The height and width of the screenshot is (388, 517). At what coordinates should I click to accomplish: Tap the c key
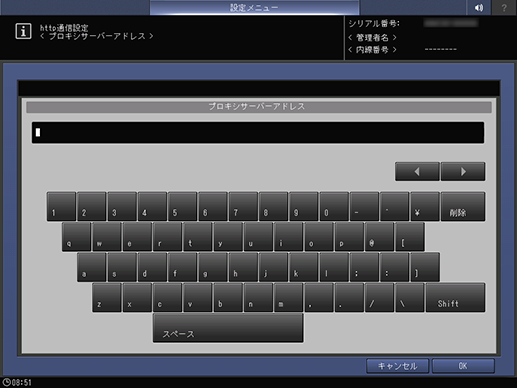[x=167, y=298]
